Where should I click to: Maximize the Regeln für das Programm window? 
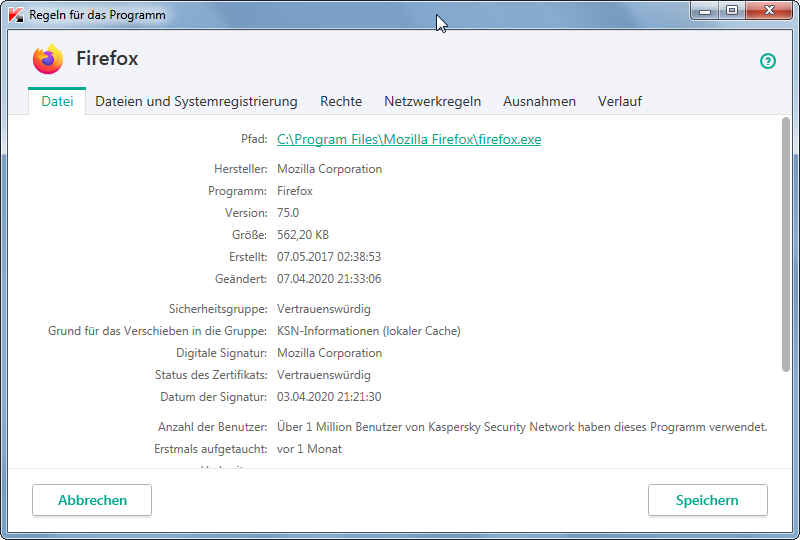pyautogui.click(x=732, y=11)
